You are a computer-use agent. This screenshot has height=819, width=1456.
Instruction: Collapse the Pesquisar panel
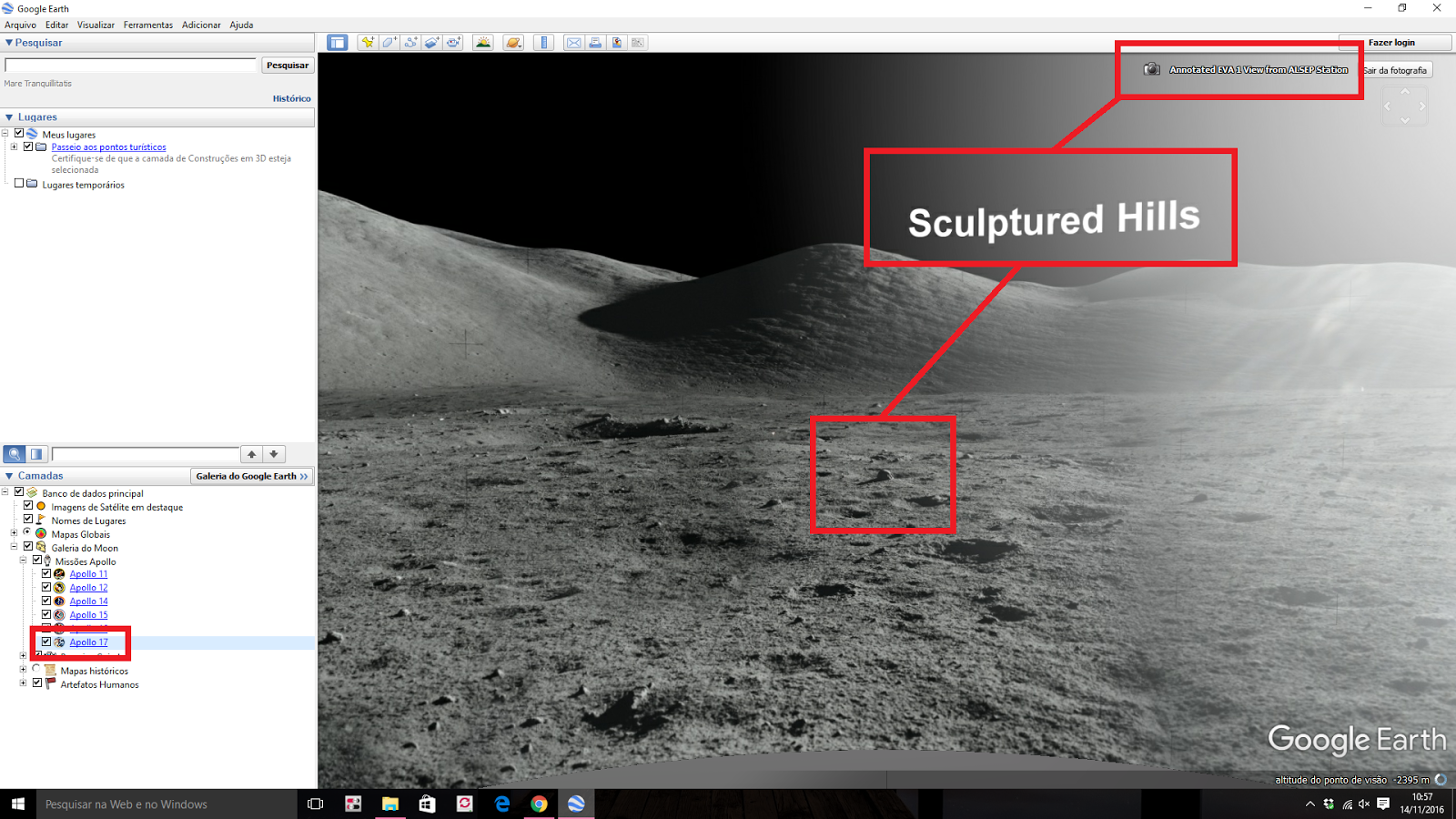[9, 43]
